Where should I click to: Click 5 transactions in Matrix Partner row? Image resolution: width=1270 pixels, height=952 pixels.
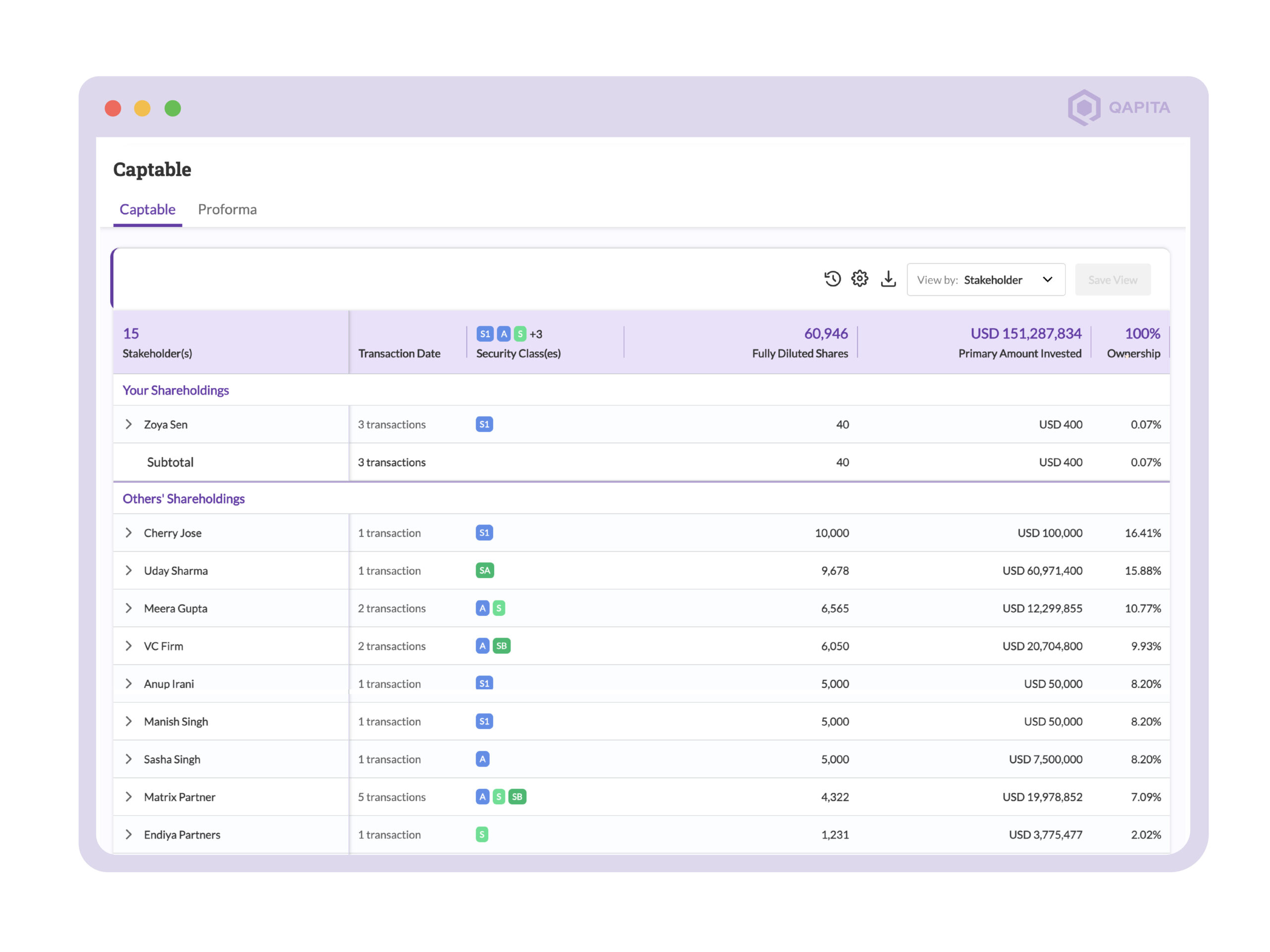[x=391, y=796]
